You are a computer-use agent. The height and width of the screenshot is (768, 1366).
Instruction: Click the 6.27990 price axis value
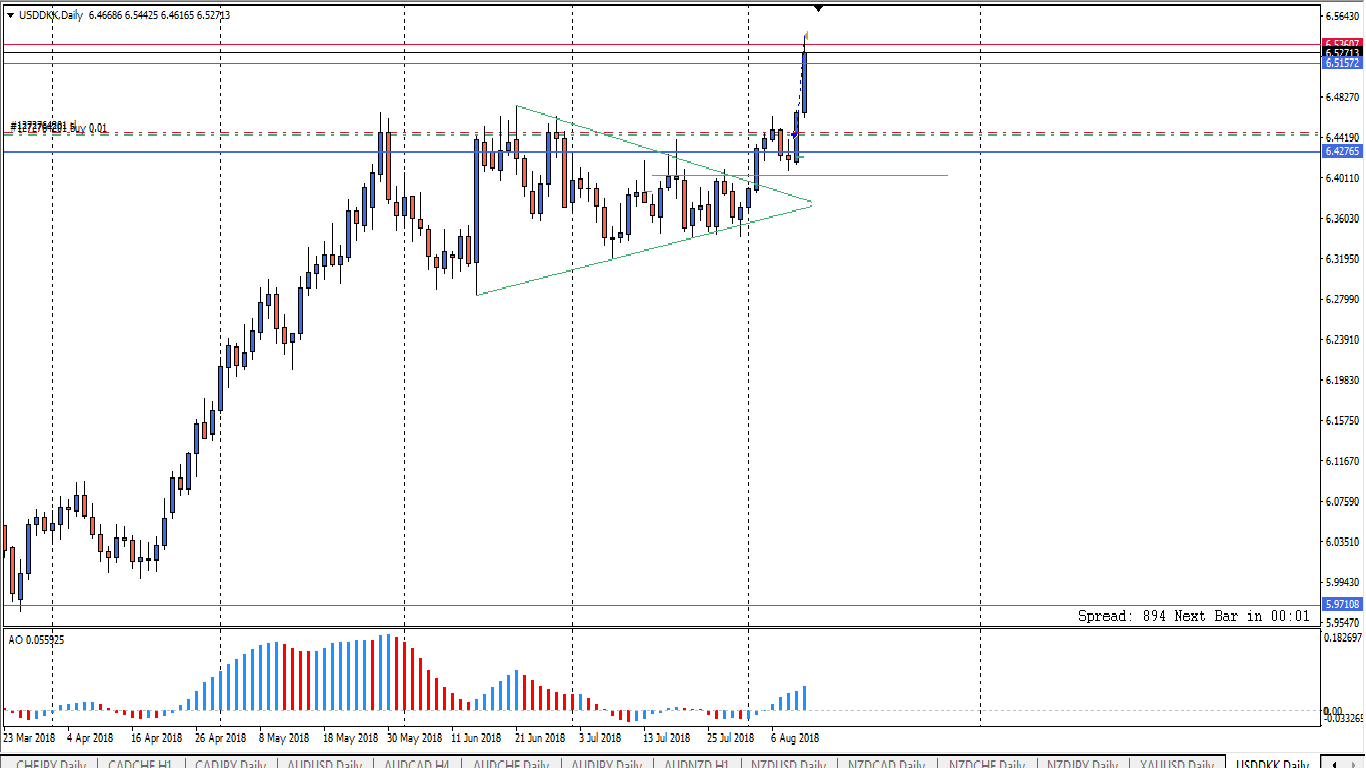point(1342,299)
